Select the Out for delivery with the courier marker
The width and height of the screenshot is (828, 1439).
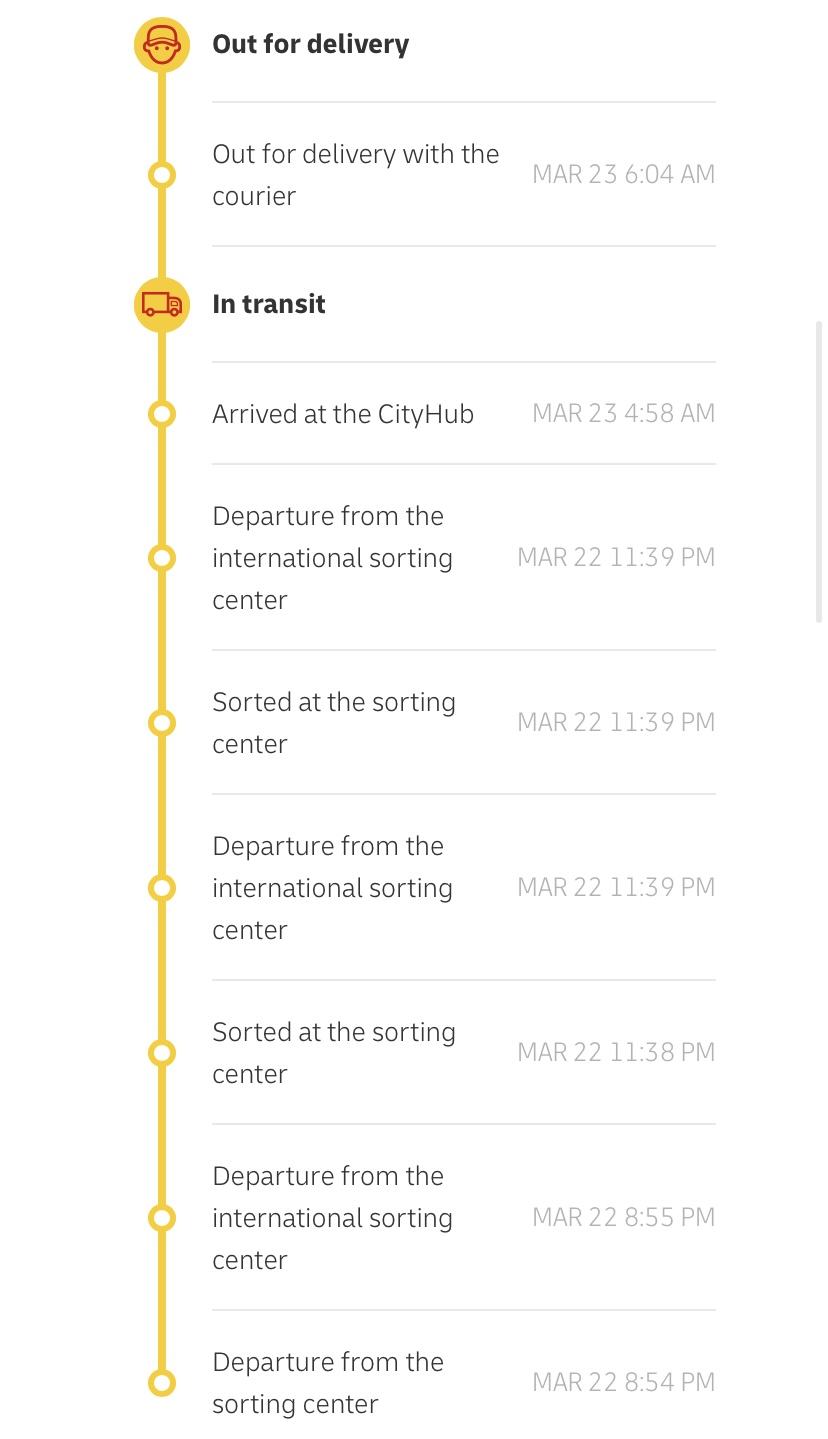(162, 175)
